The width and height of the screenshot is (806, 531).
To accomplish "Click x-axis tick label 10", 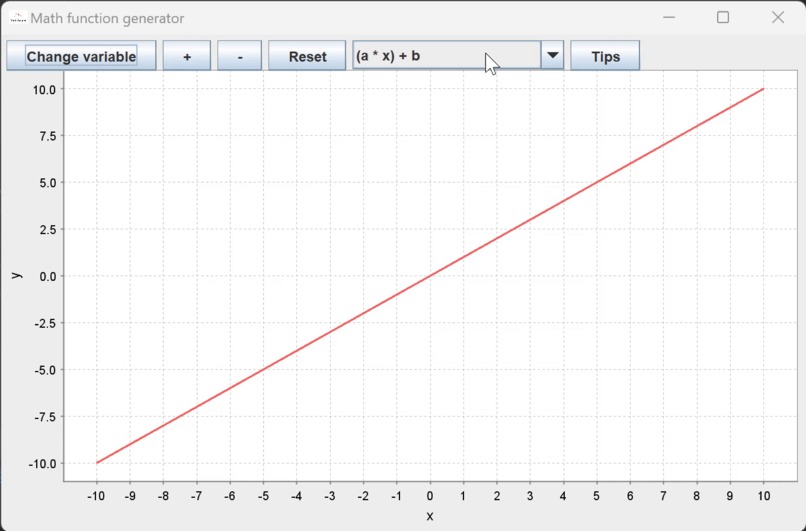I will pos(764,496).
